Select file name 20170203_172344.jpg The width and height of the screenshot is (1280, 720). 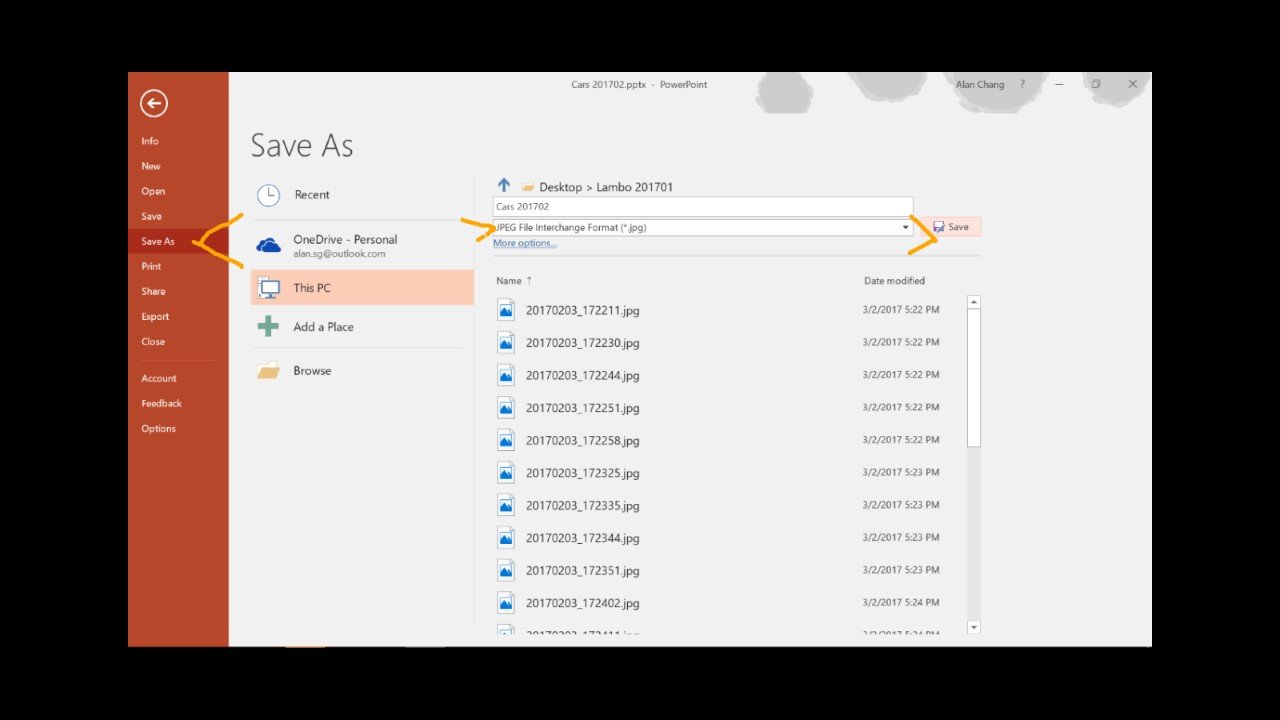click(582, 538)
